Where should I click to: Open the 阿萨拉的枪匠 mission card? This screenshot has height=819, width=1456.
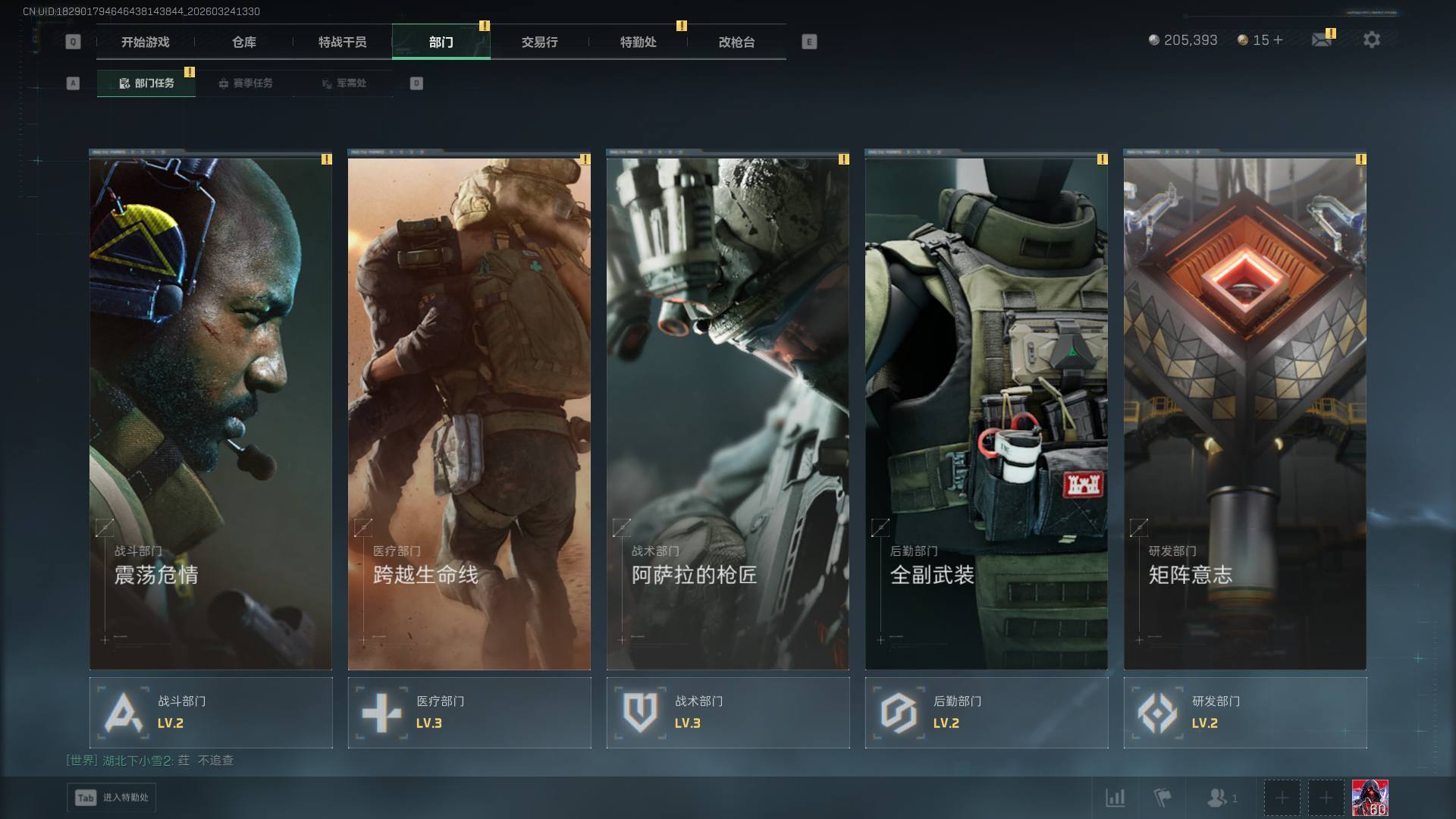[727, 413]
